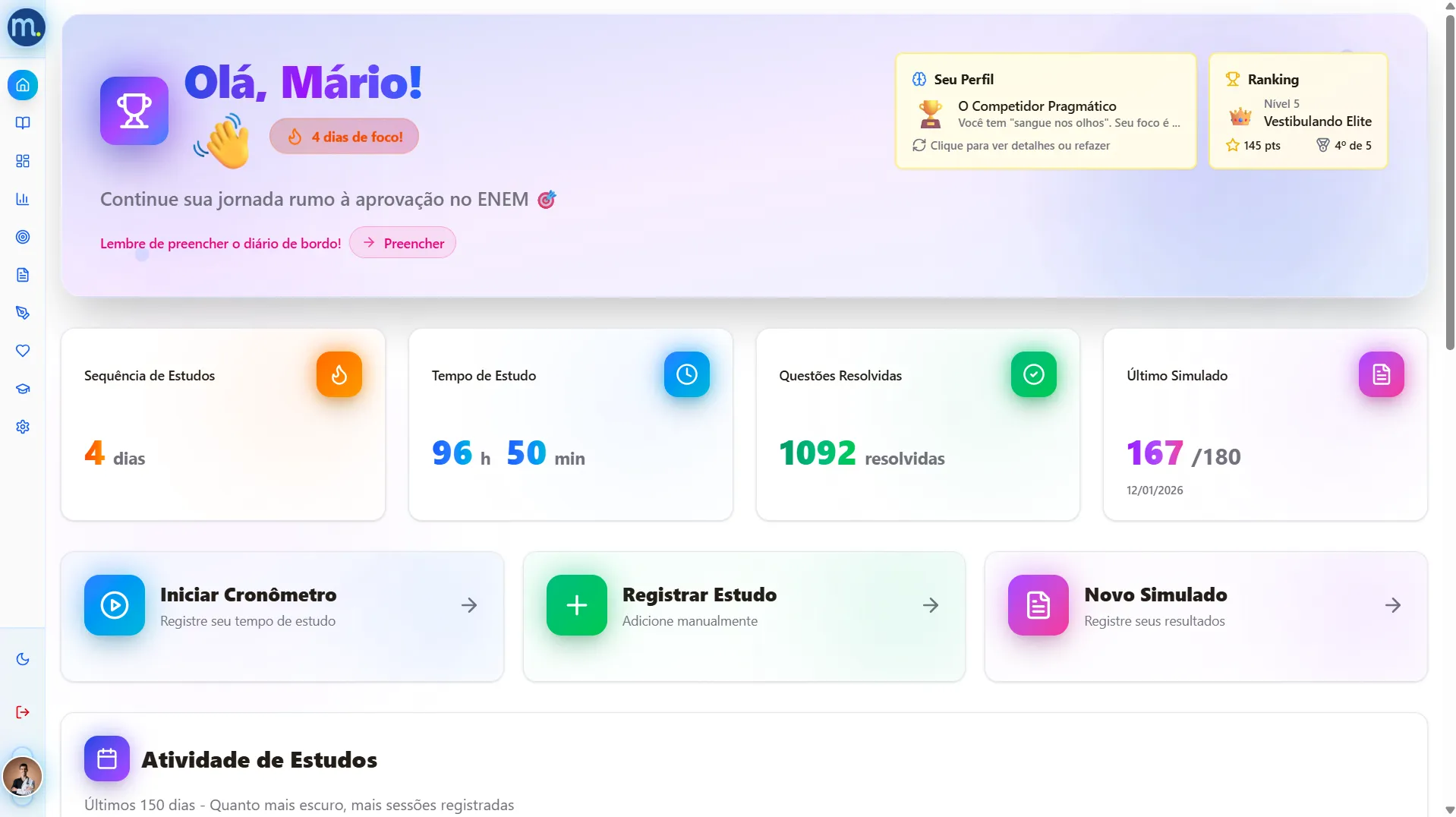This screenshot has height=817, width=1456.
Task: Open the Seu Perfil card
Action: point(1046,111)
